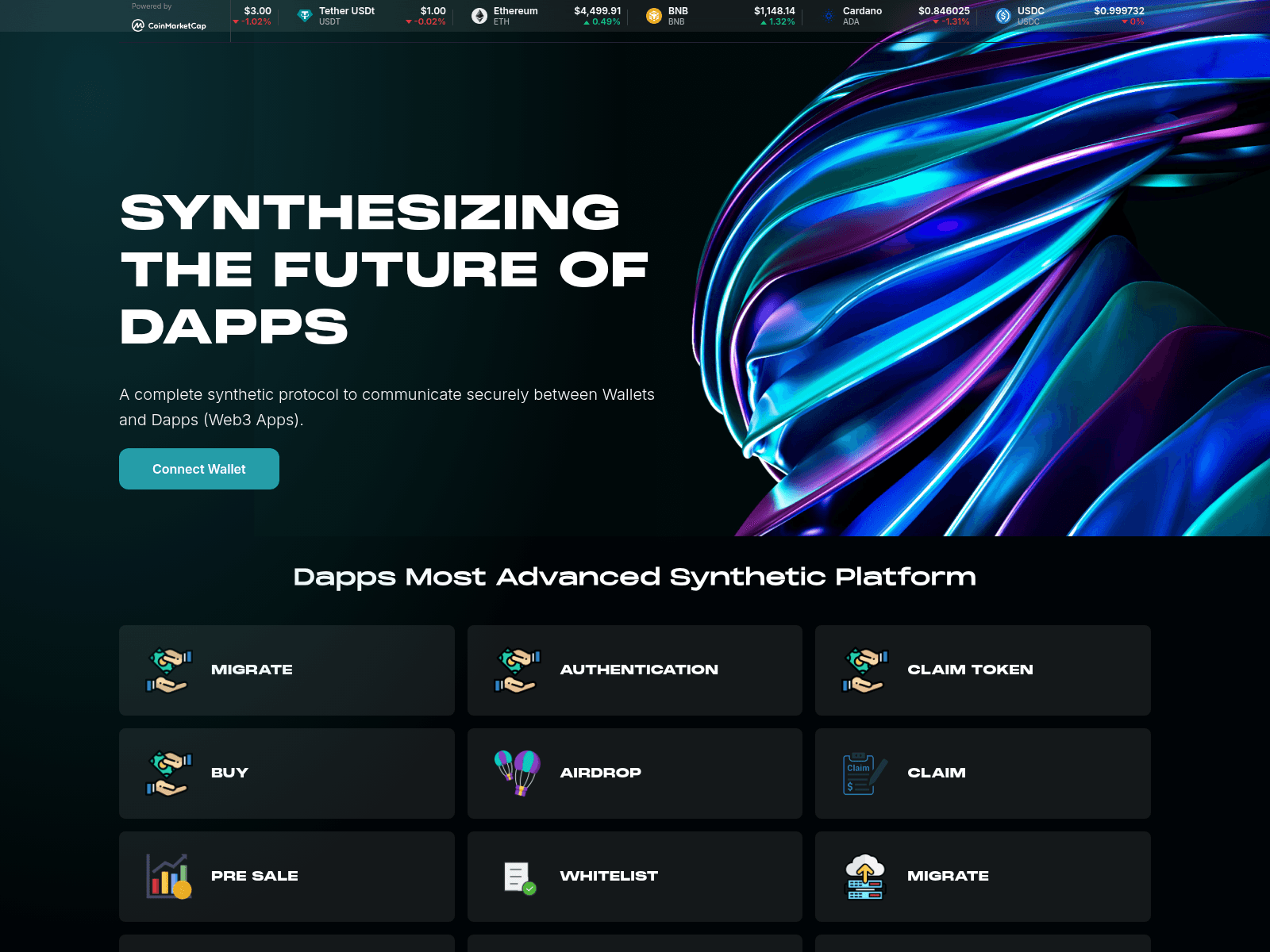Click the Connect Wallet button
The height and width of the screenshot is (952, 1270).
click(199, 469)
